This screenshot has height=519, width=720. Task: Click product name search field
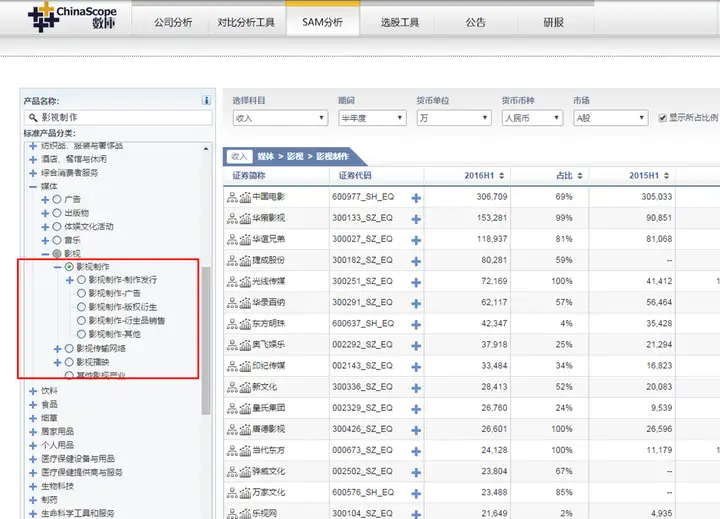118,117
